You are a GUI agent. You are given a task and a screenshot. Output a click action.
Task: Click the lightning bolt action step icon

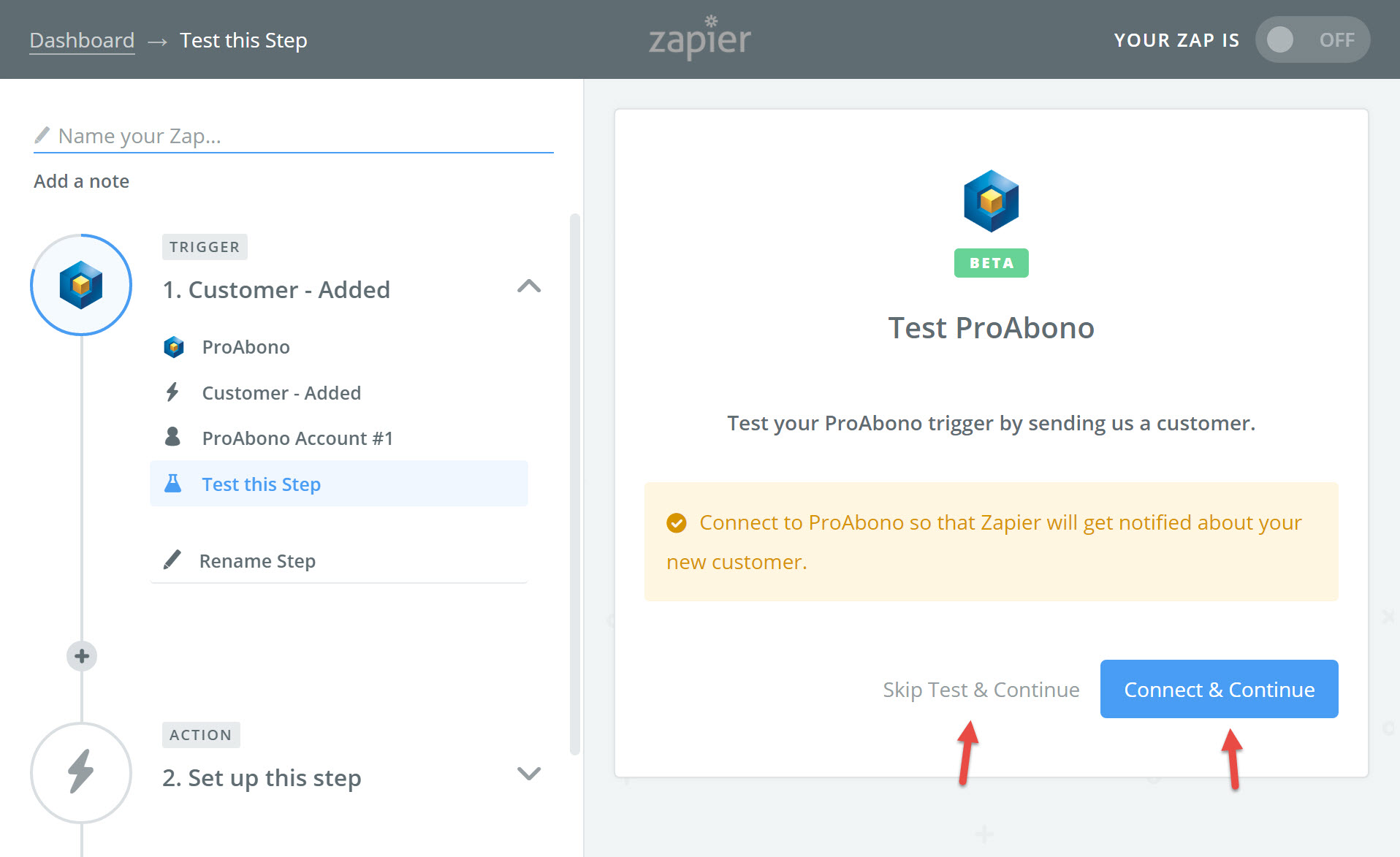[x=81, y=773]
